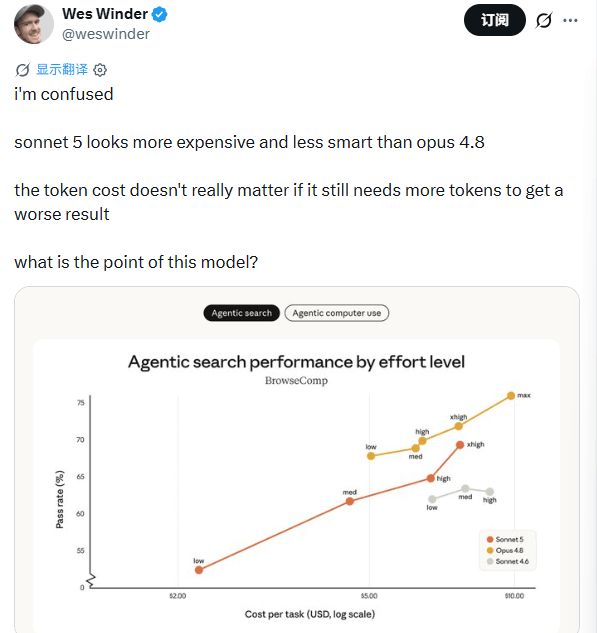This screenshot has height=633, width=597.
Task: Click the Opus 4.8 max data point
Action: [511, 396]
